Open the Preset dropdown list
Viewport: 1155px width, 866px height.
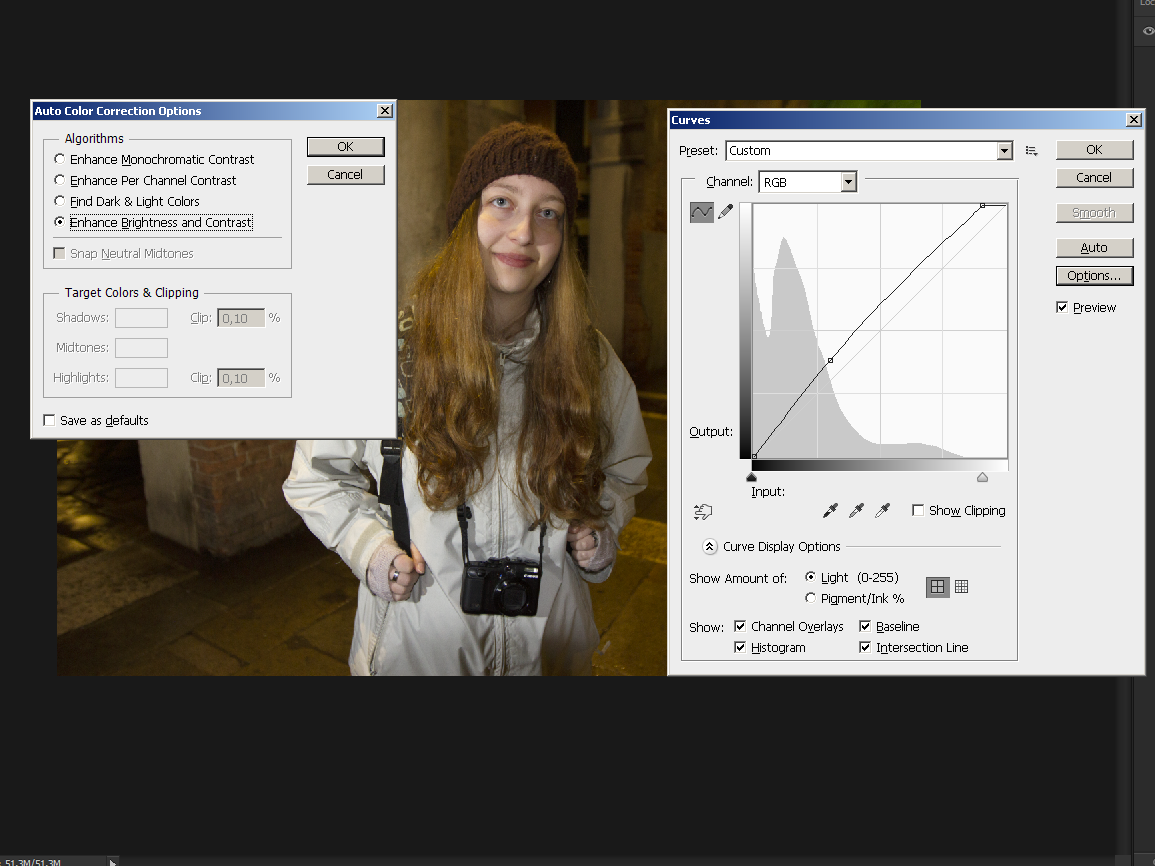click(x=1004, y=151)
